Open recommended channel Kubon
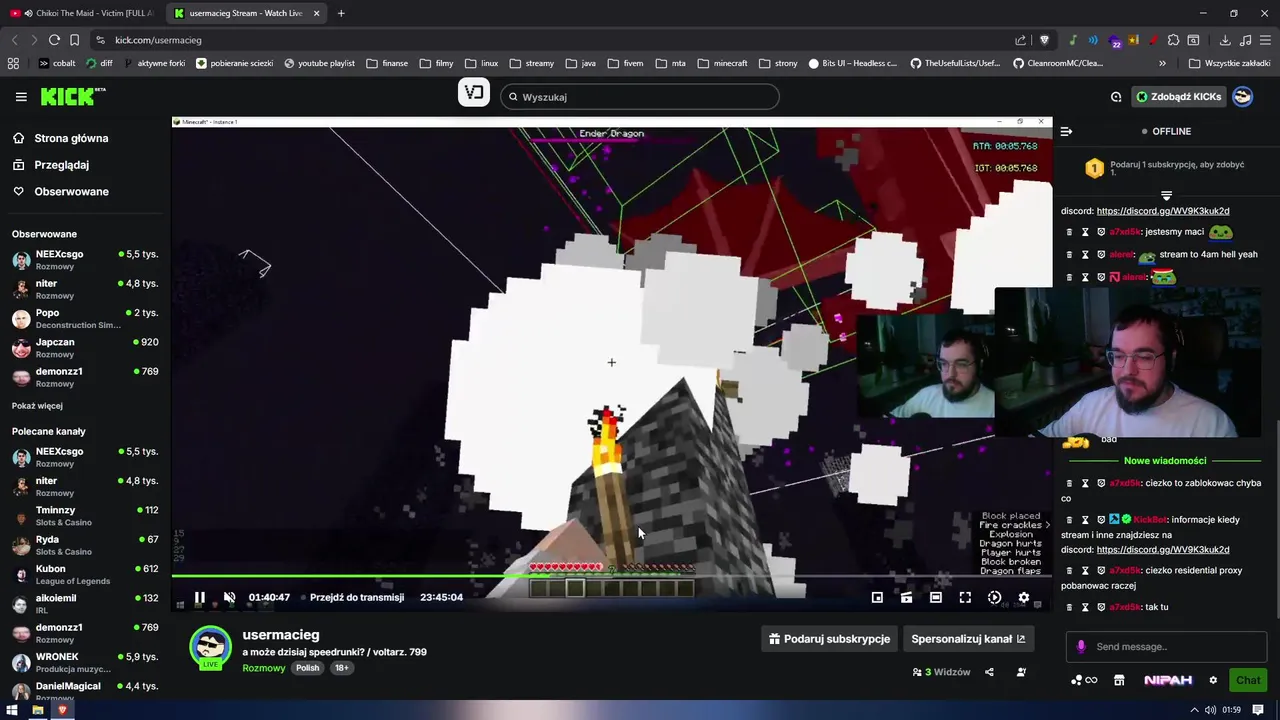The image size is (1280, 720). [x=85, y=574]
